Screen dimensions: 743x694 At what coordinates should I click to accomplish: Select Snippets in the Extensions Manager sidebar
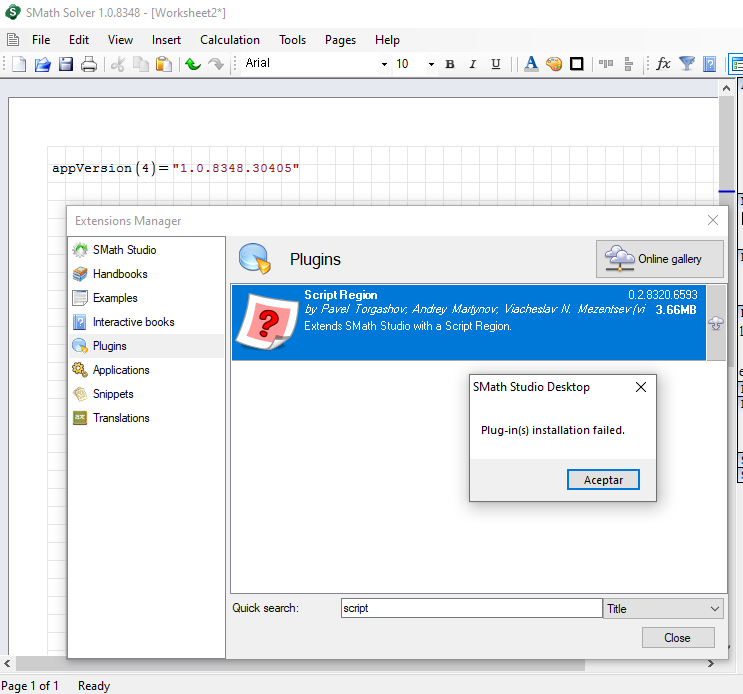pyautogui.click(x=112, y=394)
